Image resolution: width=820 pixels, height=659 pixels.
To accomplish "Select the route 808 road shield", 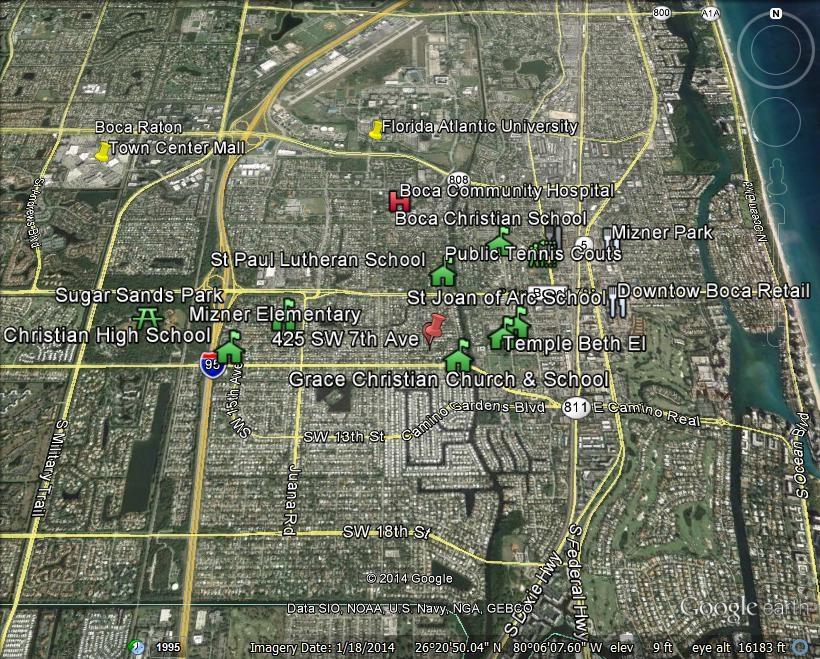I will point(459,180).
